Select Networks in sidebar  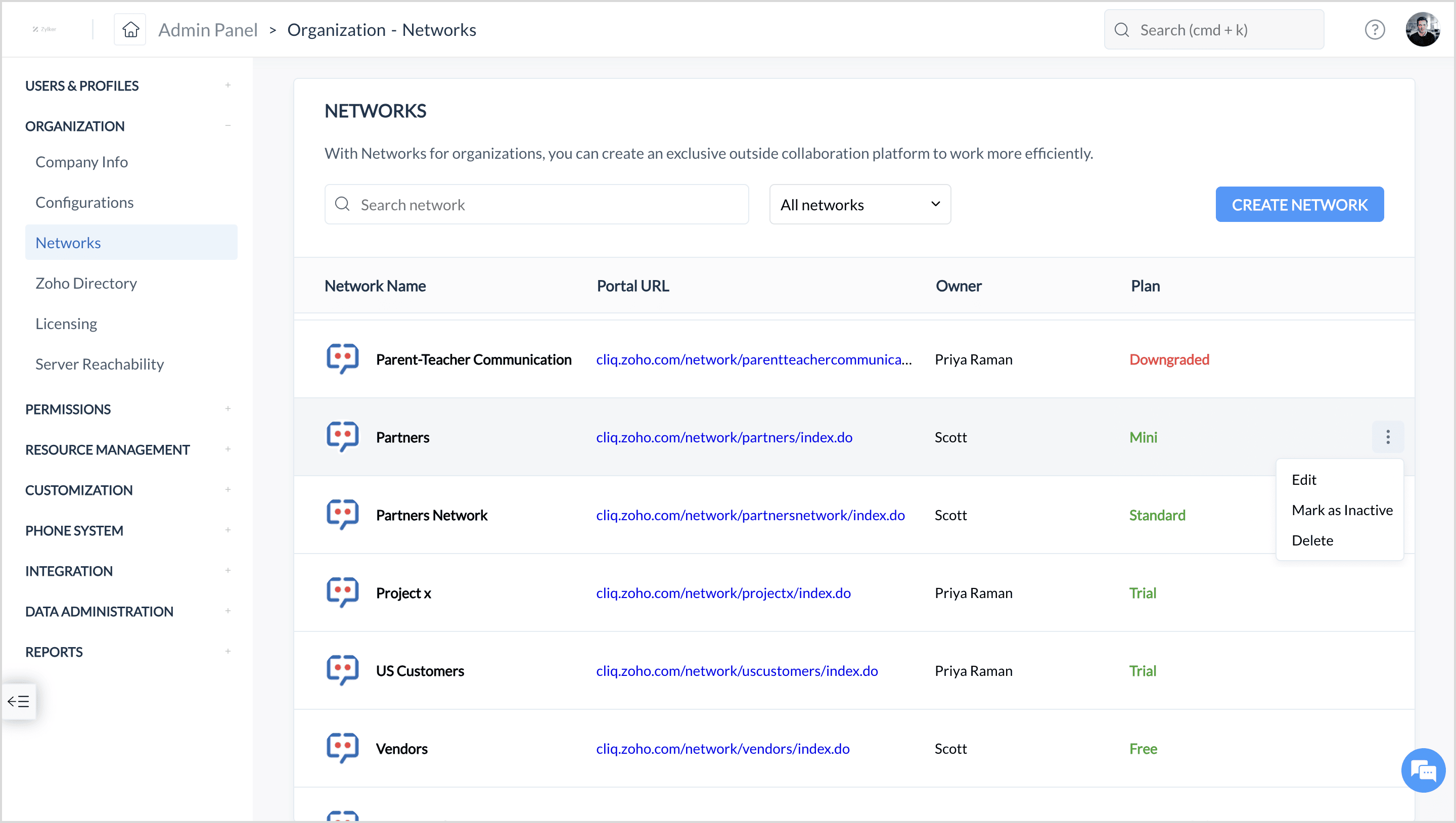(x=131, y=243)
